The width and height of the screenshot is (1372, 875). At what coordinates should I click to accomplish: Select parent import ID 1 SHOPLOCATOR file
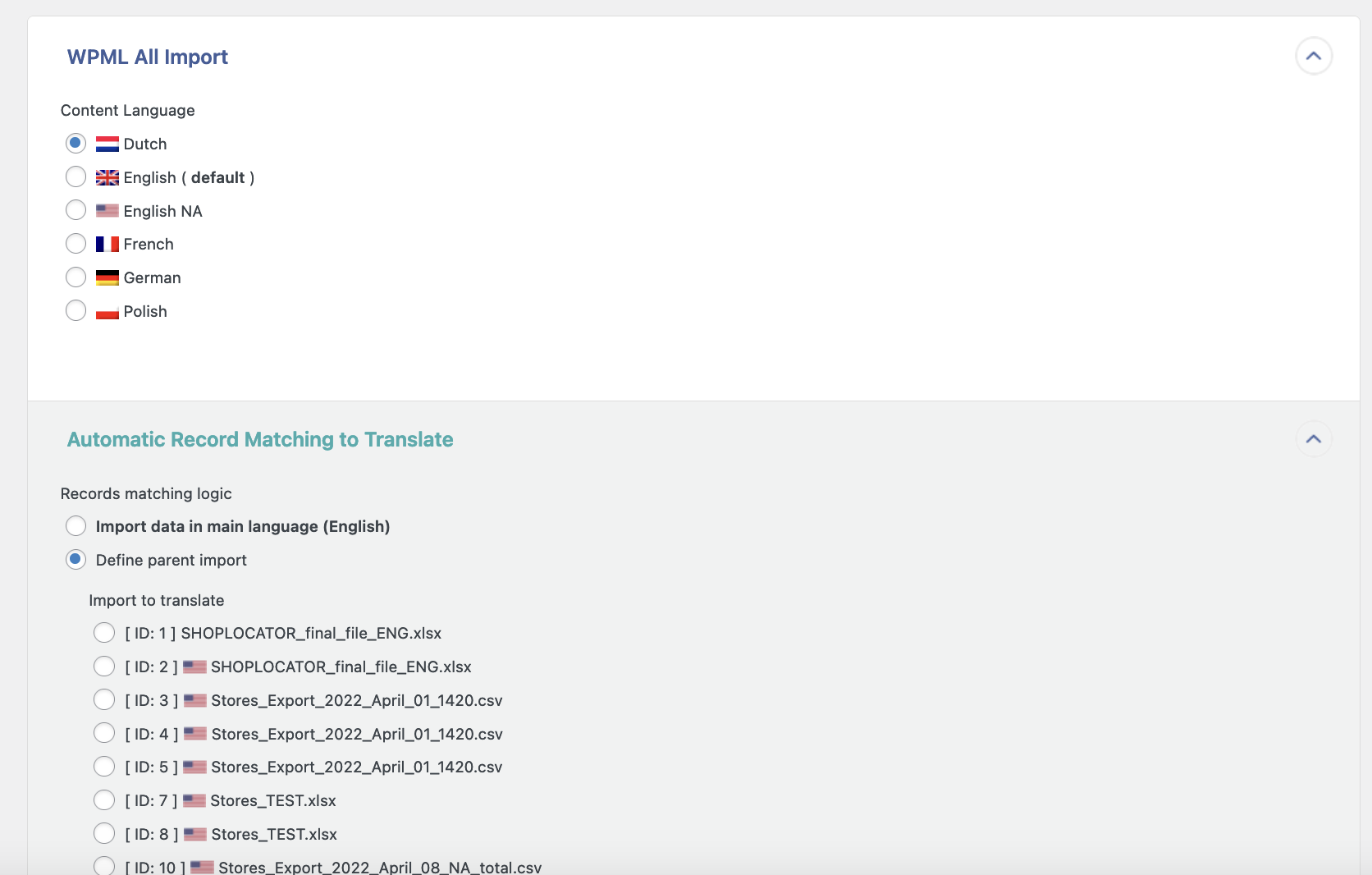click(104, 633)
